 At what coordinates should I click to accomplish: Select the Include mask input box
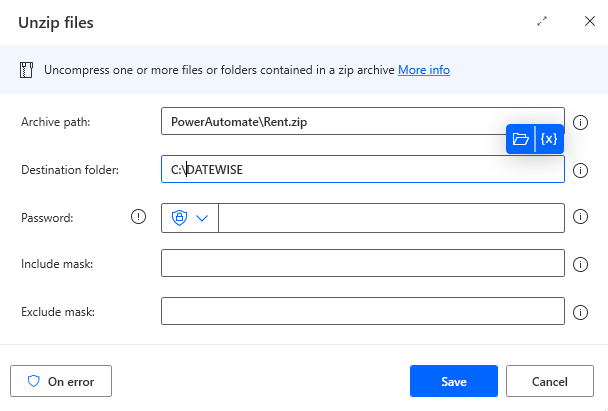362,264
